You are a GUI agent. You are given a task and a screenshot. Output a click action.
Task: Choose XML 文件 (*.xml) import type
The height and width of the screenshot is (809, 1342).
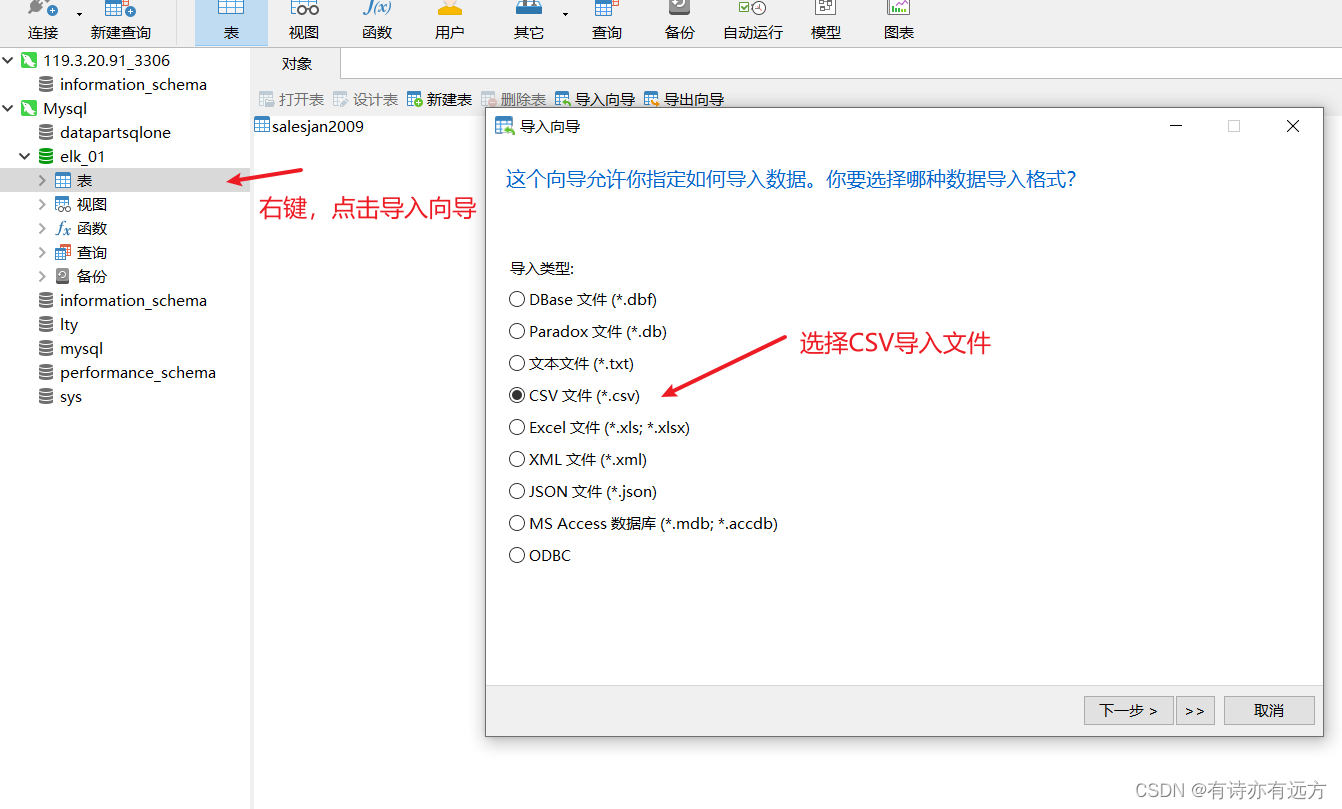tap(578, 459)
